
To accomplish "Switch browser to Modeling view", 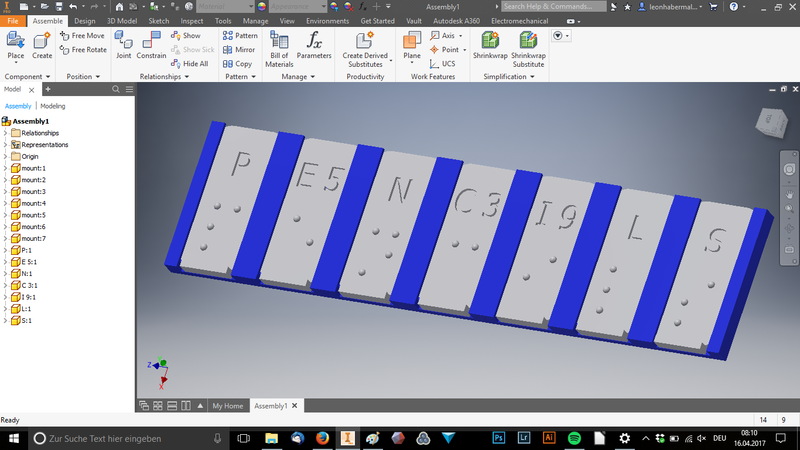I will tap(53, 105).
